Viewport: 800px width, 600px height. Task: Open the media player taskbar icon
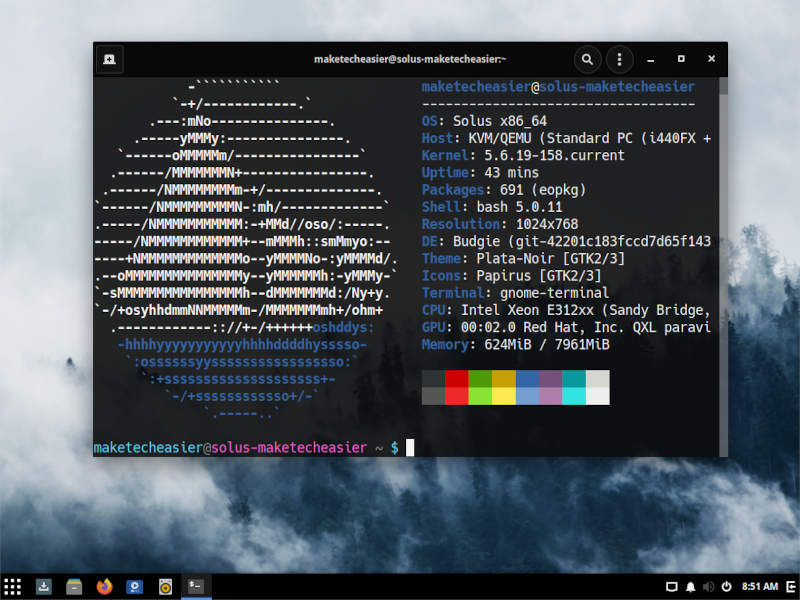click(x=133, y=587)
